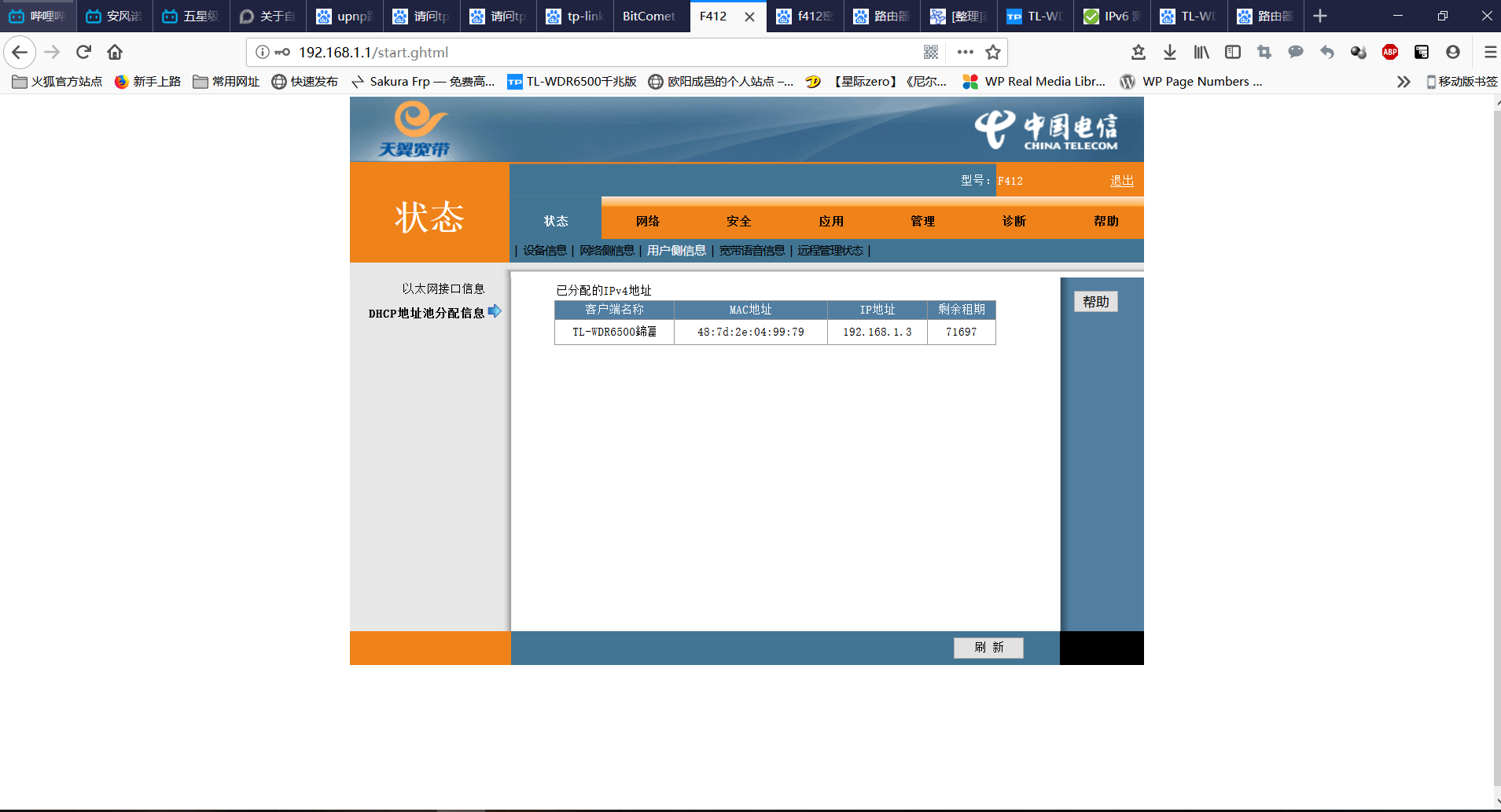
Task: Click the Firefox home icon
Action: point(115,52)
